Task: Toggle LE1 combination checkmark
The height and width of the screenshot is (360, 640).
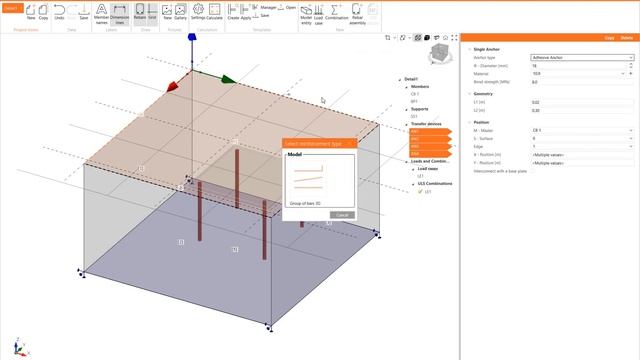Action: 420,191
